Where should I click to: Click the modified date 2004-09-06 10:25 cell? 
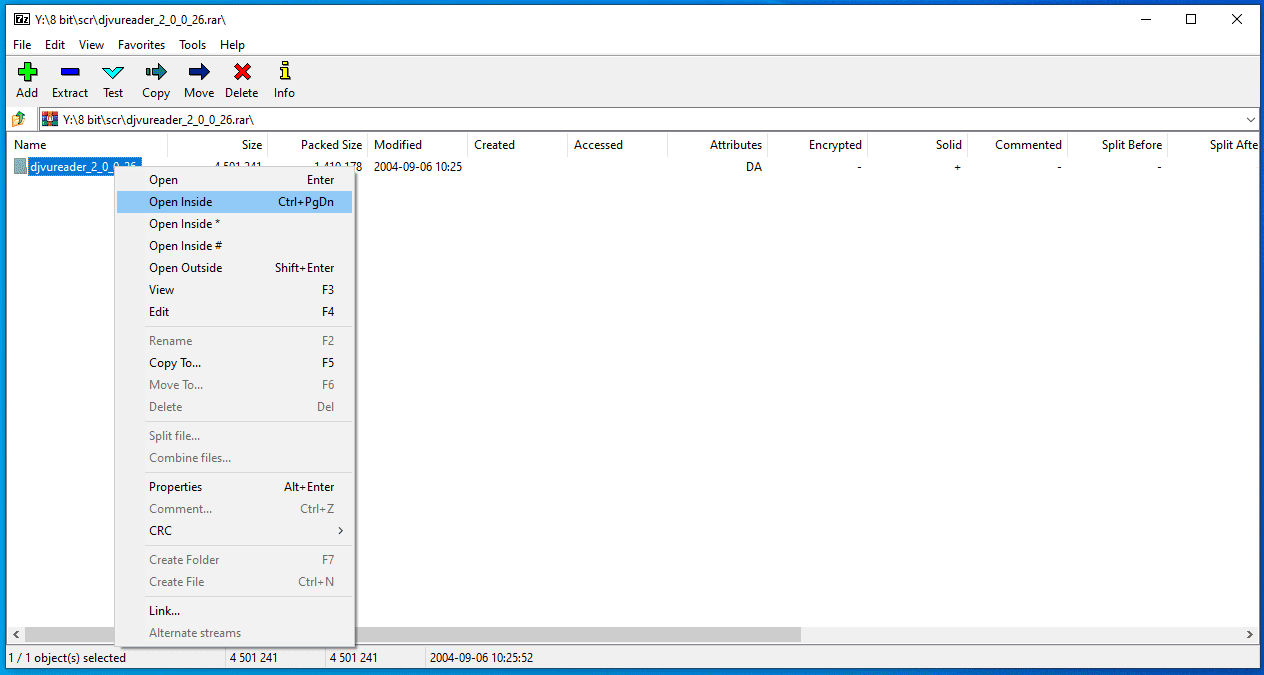point(418,167)
